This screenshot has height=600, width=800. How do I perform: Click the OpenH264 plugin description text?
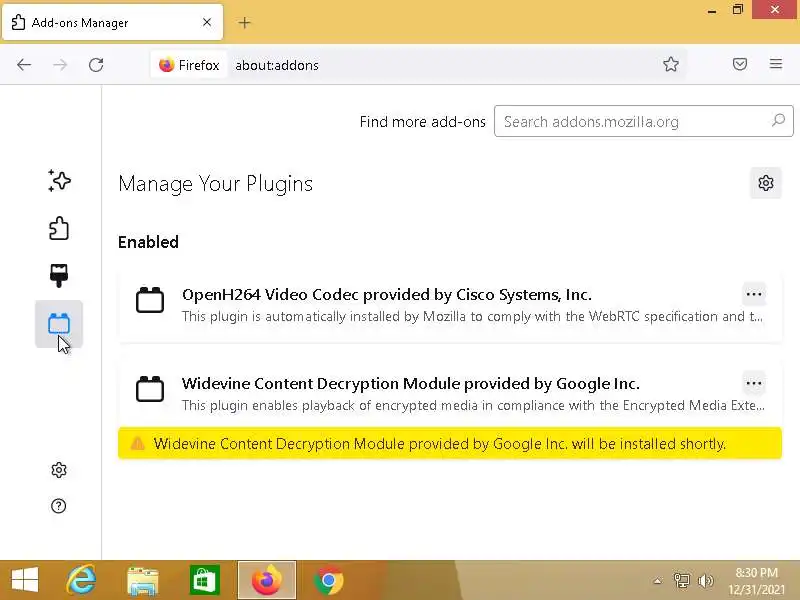[x=472, y=316]
